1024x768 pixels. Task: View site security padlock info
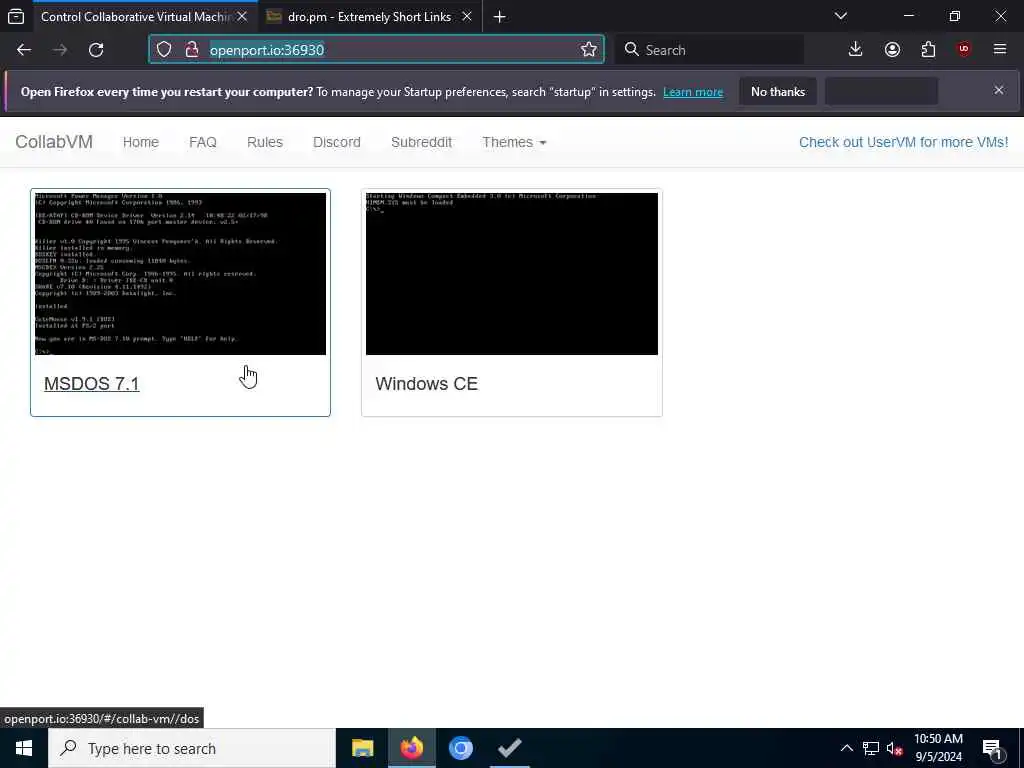(x=191, y=50)
